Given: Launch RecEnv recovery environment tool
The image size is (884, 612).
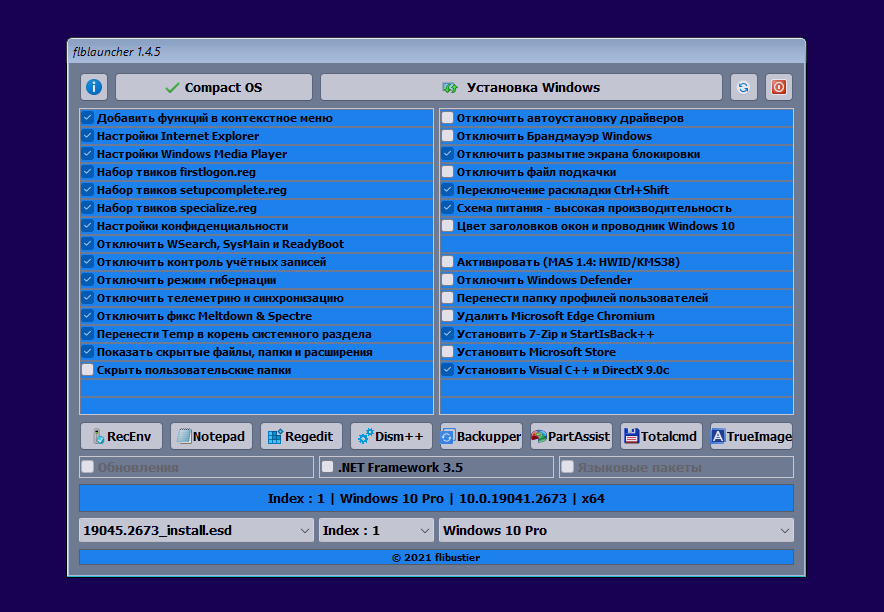Looking at the screenshot, I should [121, 436].
